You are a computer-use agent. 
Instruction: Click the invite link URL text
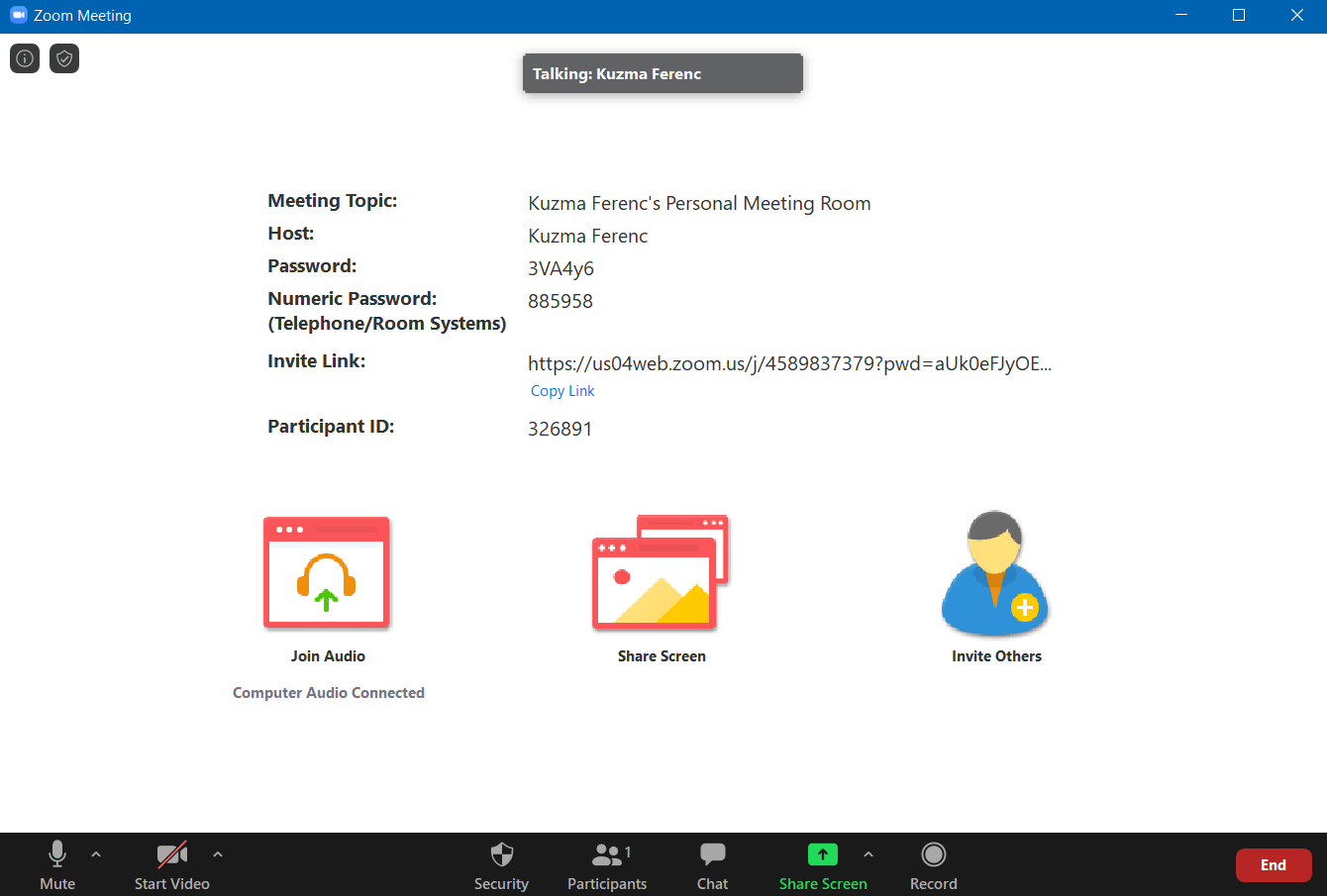(789, 363)
